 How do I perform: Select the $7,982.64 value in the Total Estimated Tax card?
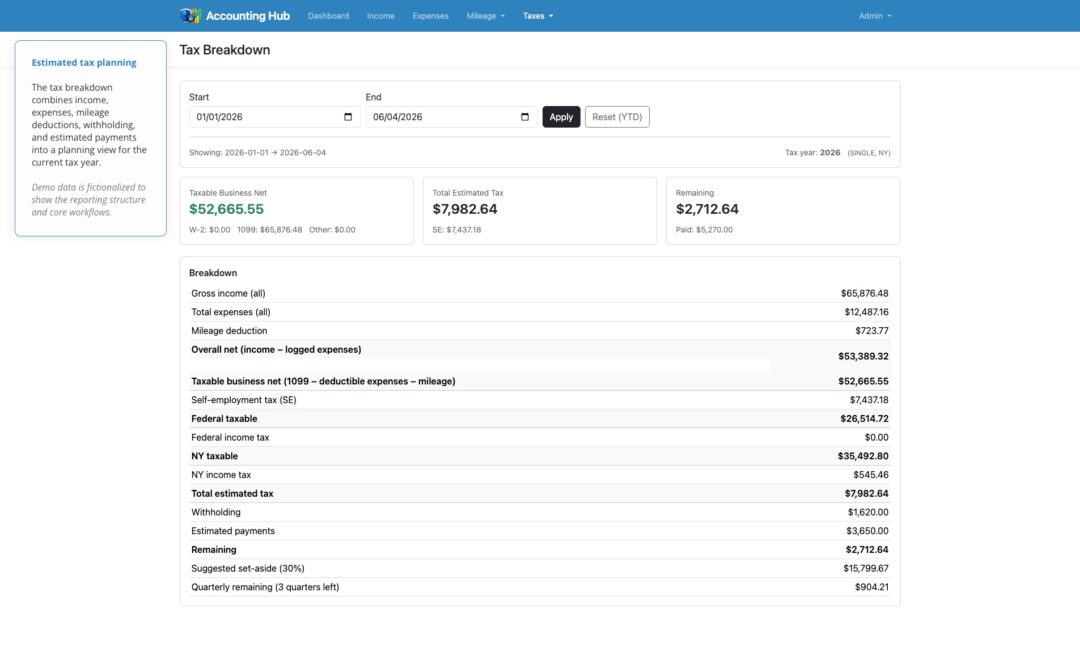coord(465,209)
